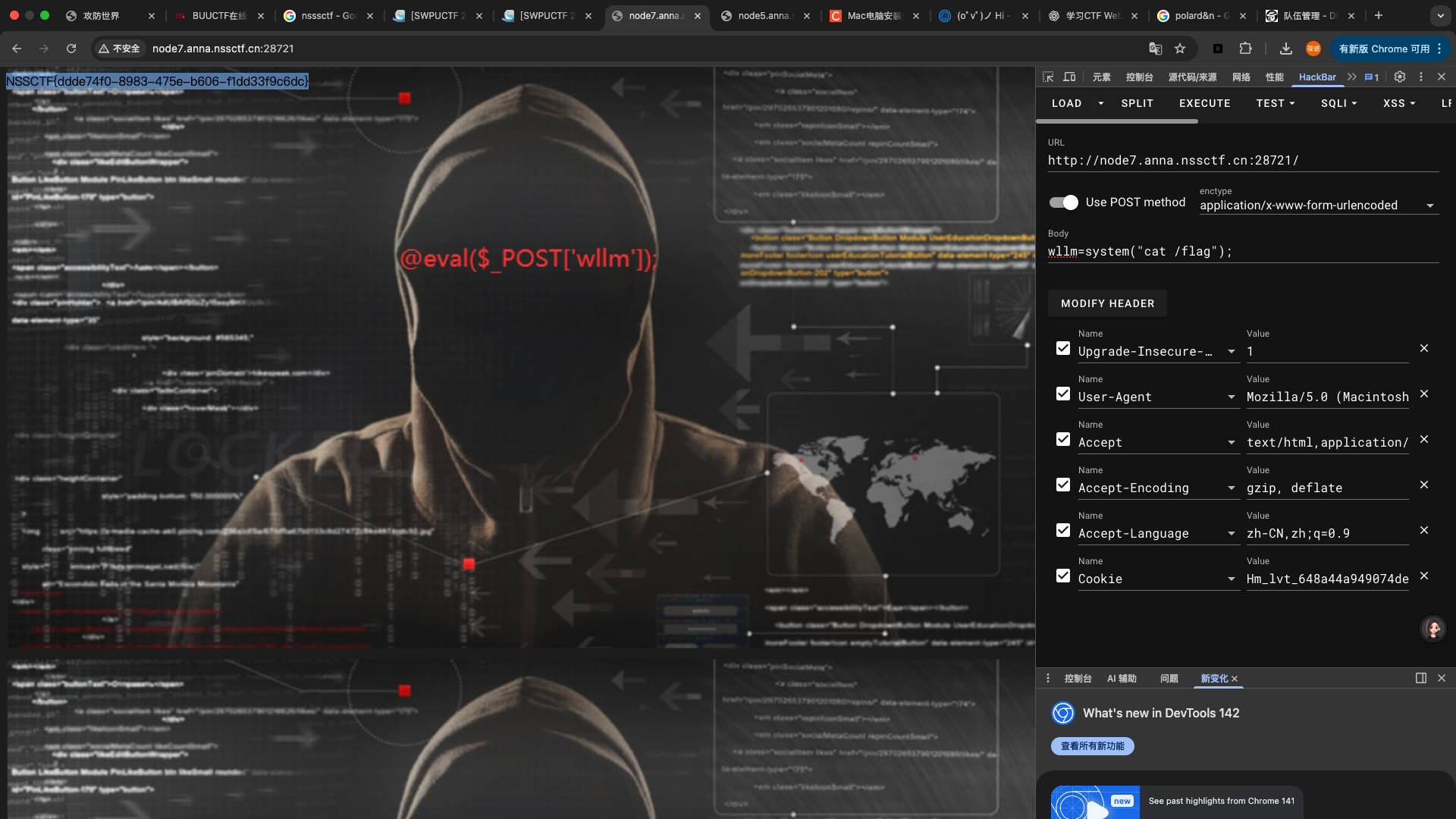Click the SPLIT button
This screenshot has width=1456, height=819.
pos(1137,103)
